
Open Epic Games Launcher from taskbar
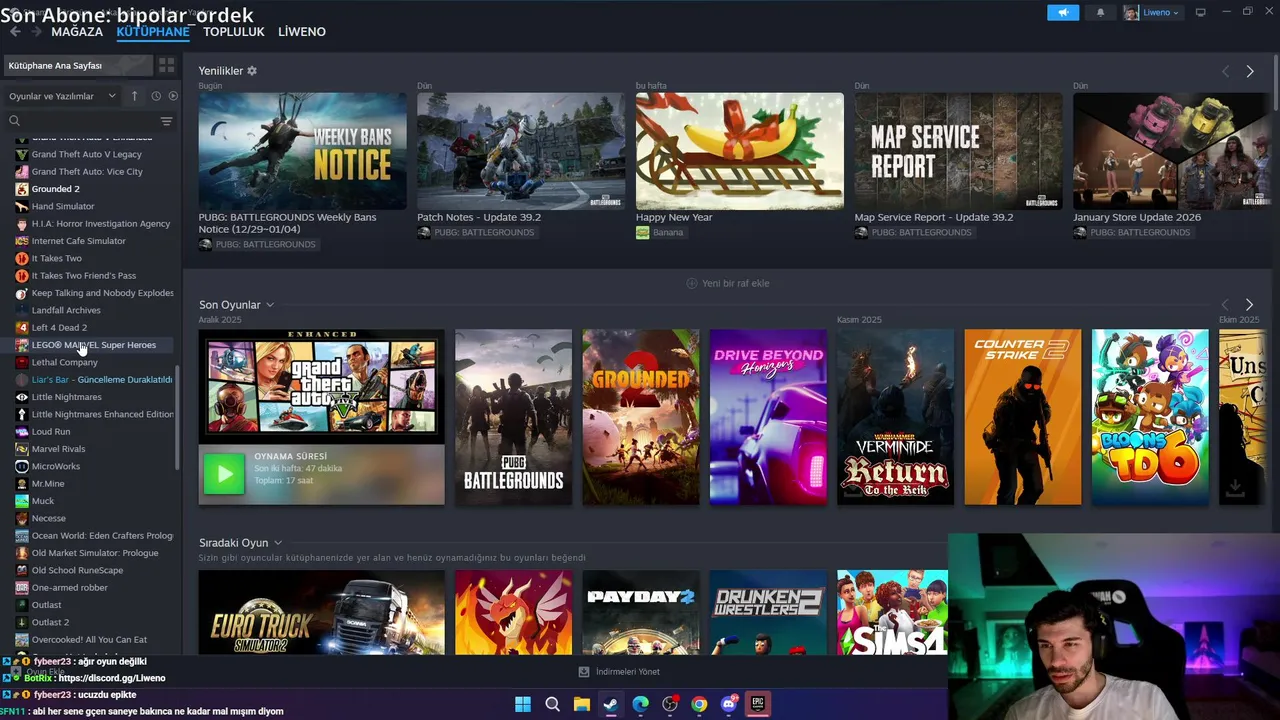click(758, 704)
